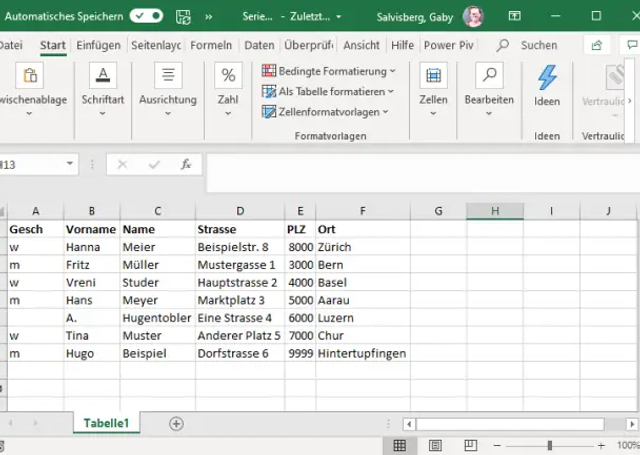Select cell with value 7000

[x=300, y=336]
